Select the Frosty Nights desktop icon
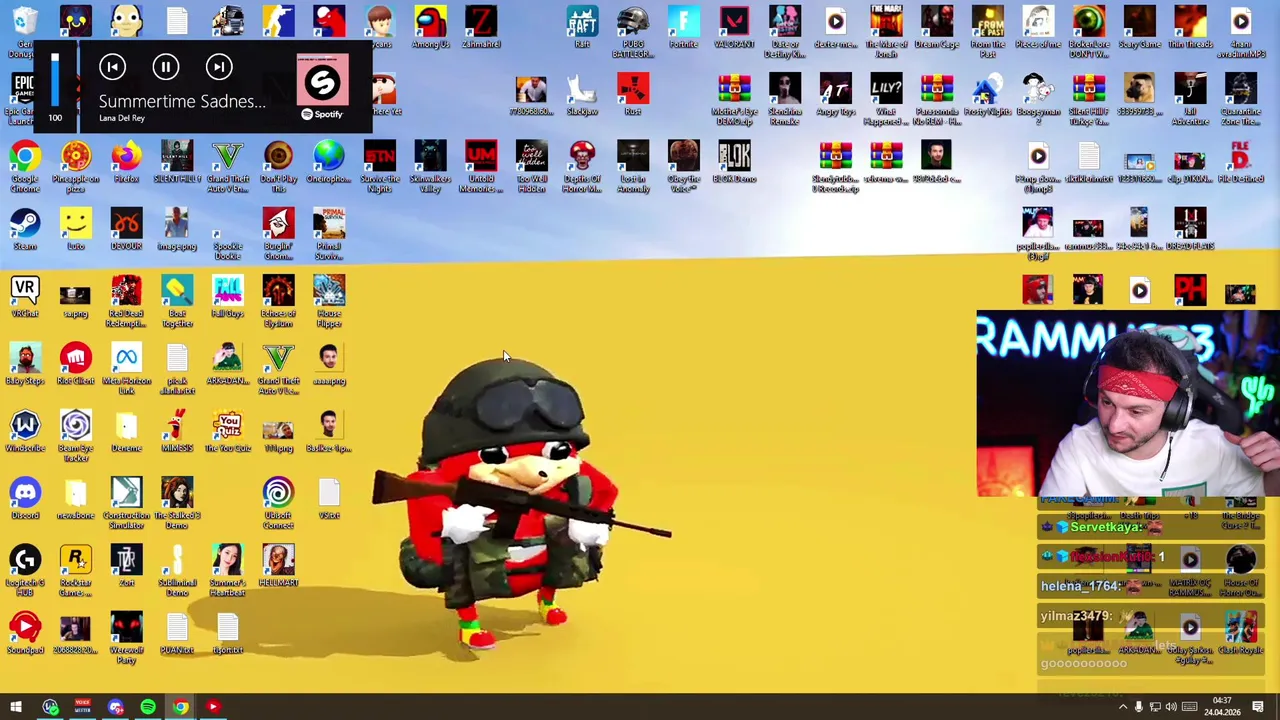This screenshot has height=720, width=1280. pyautogui.click(x=987, y=95)
